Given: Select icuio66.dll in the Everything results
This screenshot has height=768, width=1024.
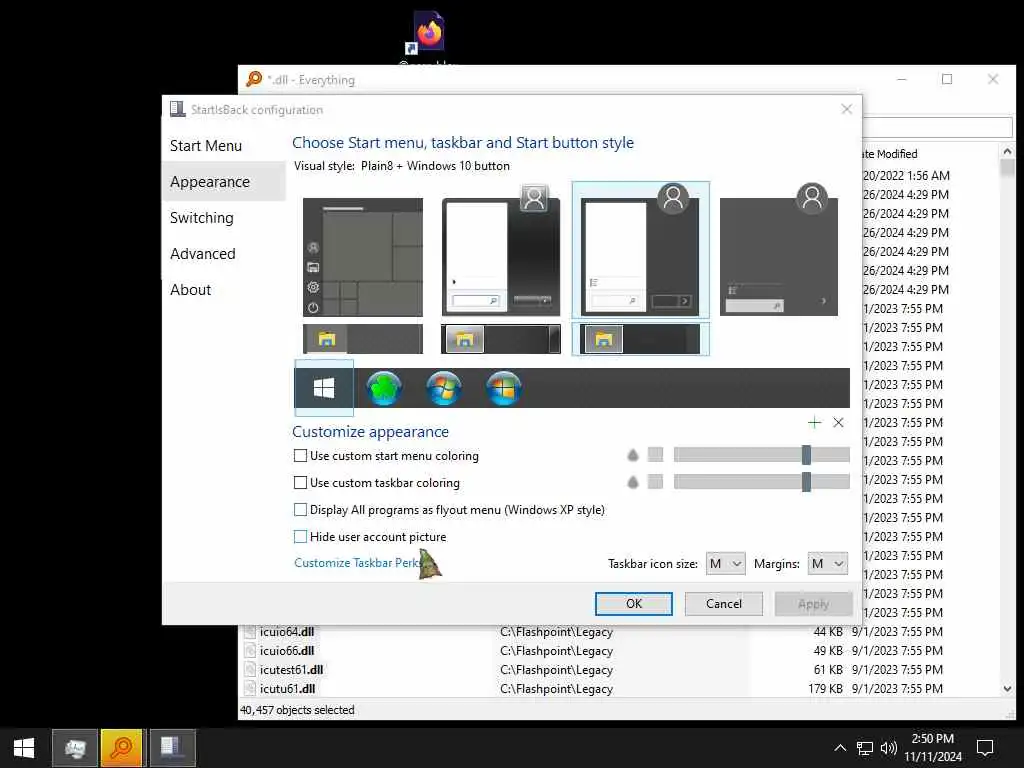Looking at the screenshot, I should (x=287, y=650).
